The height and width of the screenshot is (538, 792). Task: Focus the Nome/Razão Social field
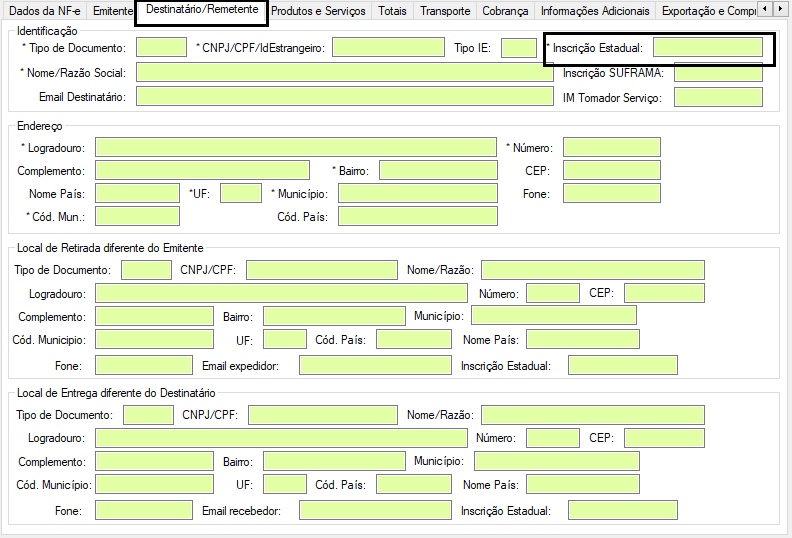pyautogui.click(x=344, y=72)
